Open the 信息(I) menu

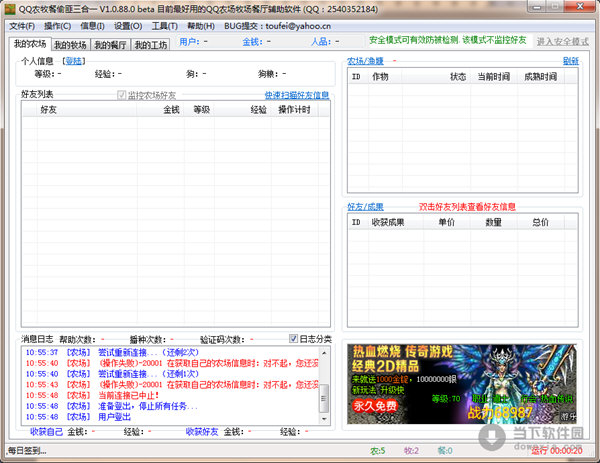[x=92, y=26]
